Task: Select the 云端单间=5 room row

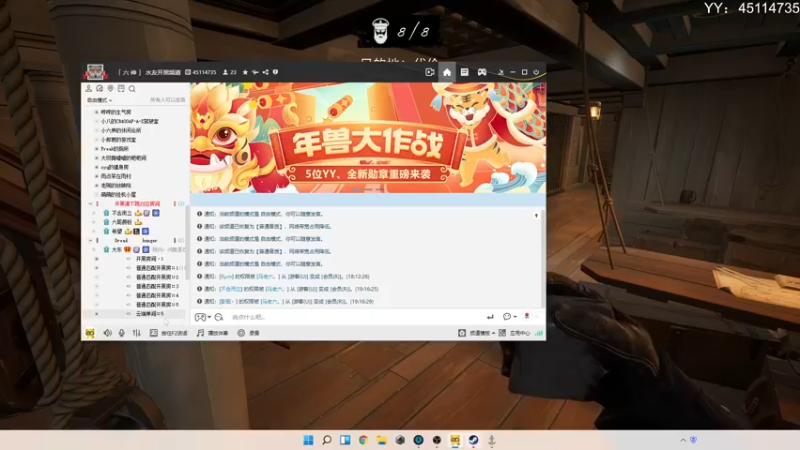Action: click(135, 314)
